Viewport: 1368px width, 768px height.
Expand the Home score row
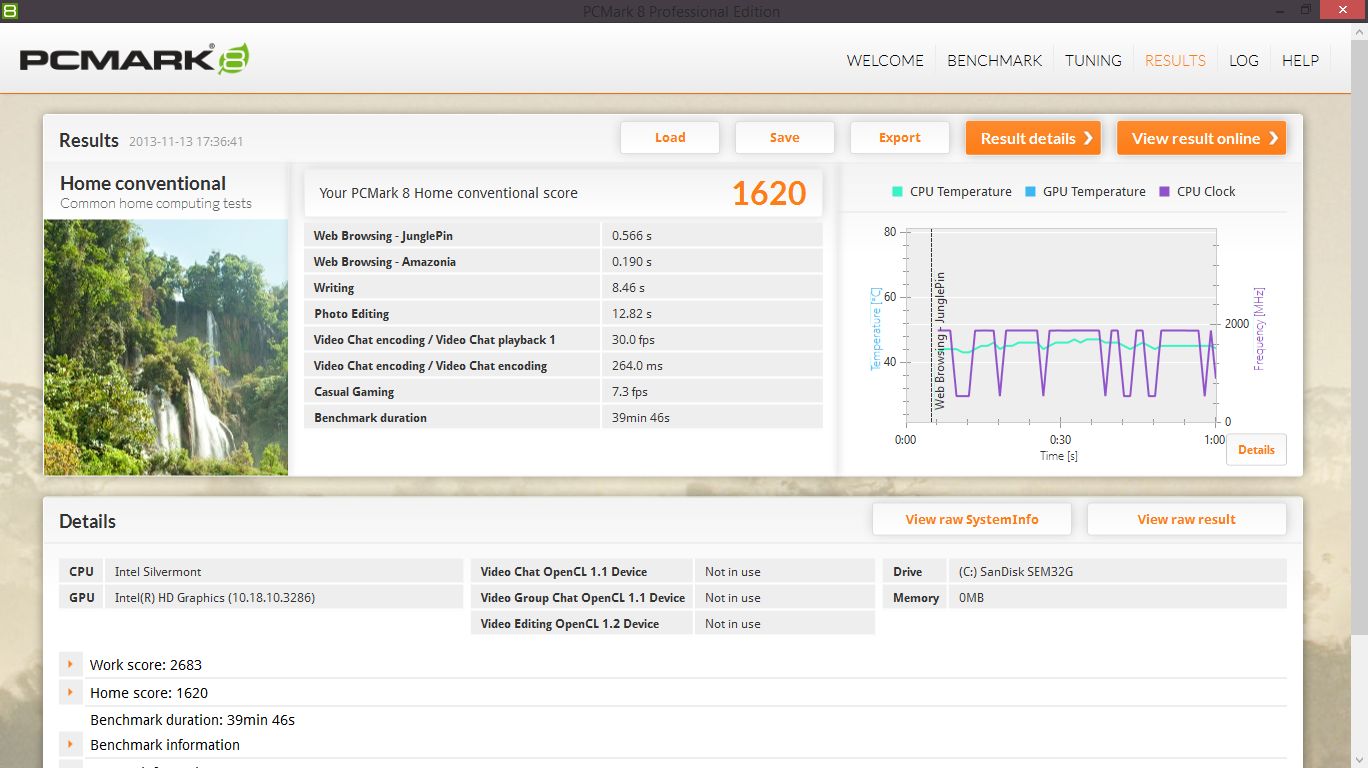point(71,692)
